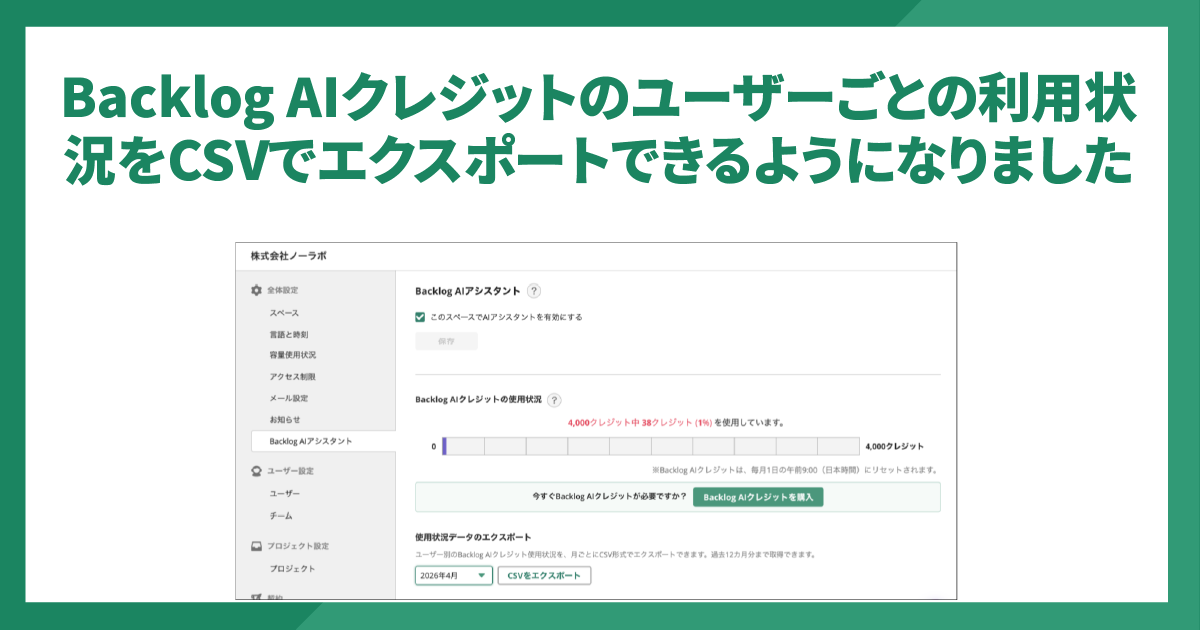Open 容量使用状況 in sidebar
Viewport: 1200px width, 630px height.
pos(293,355)
